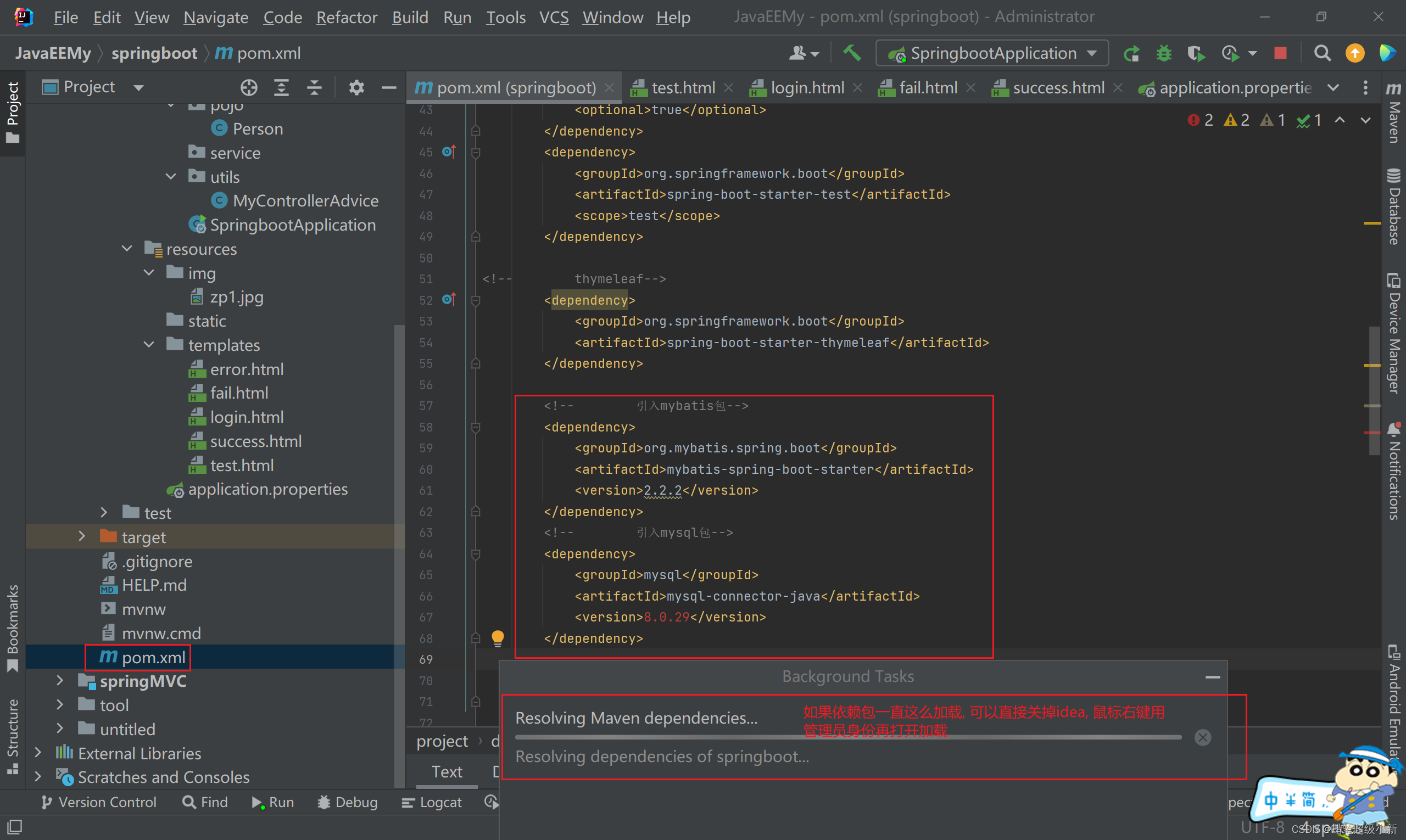1406x840 pixels.
Task: Expand the target folder
Action: pyautogui.click(x=82, y=536)
